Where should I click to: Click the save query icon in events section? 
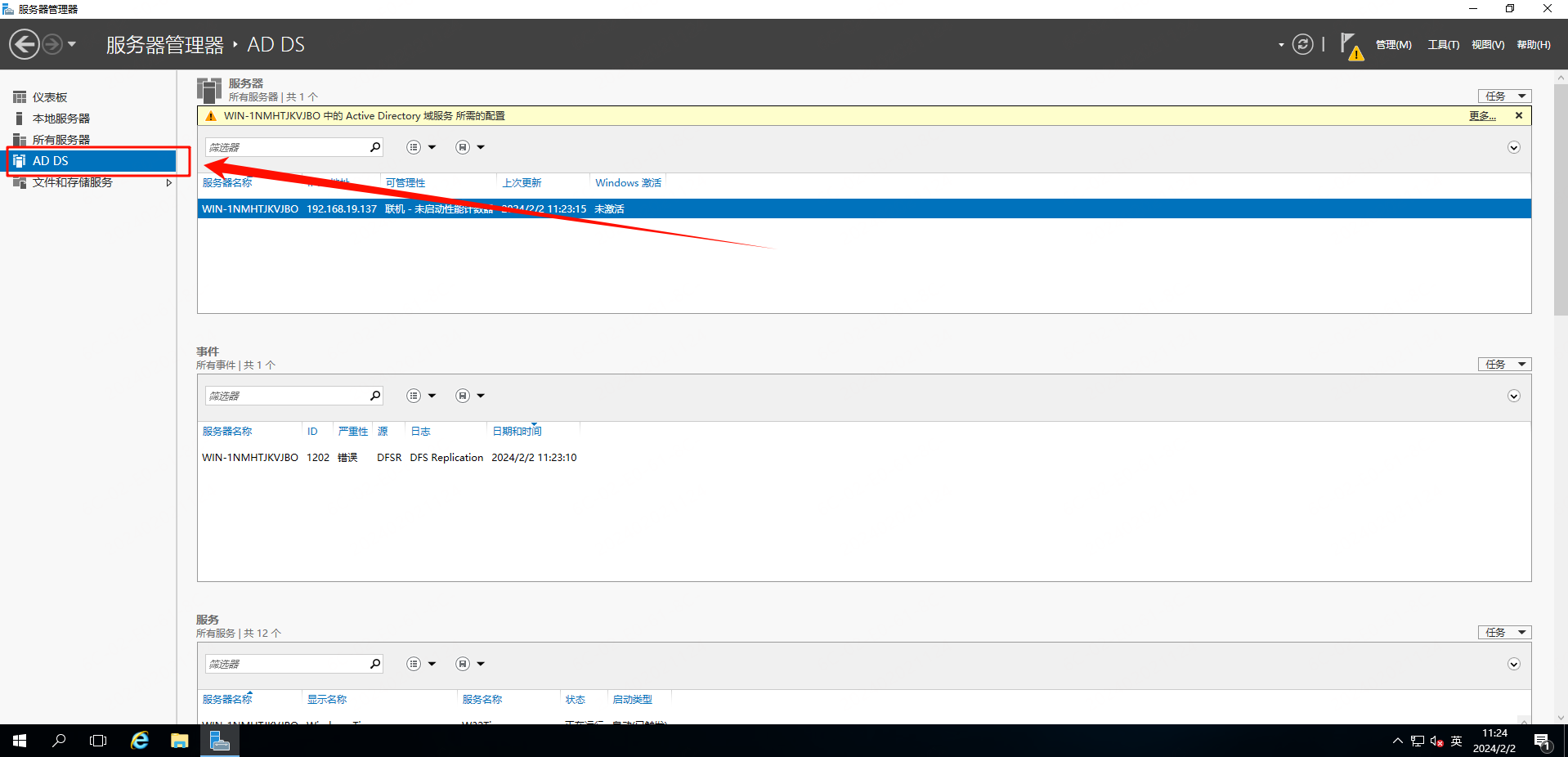(463, 396)
